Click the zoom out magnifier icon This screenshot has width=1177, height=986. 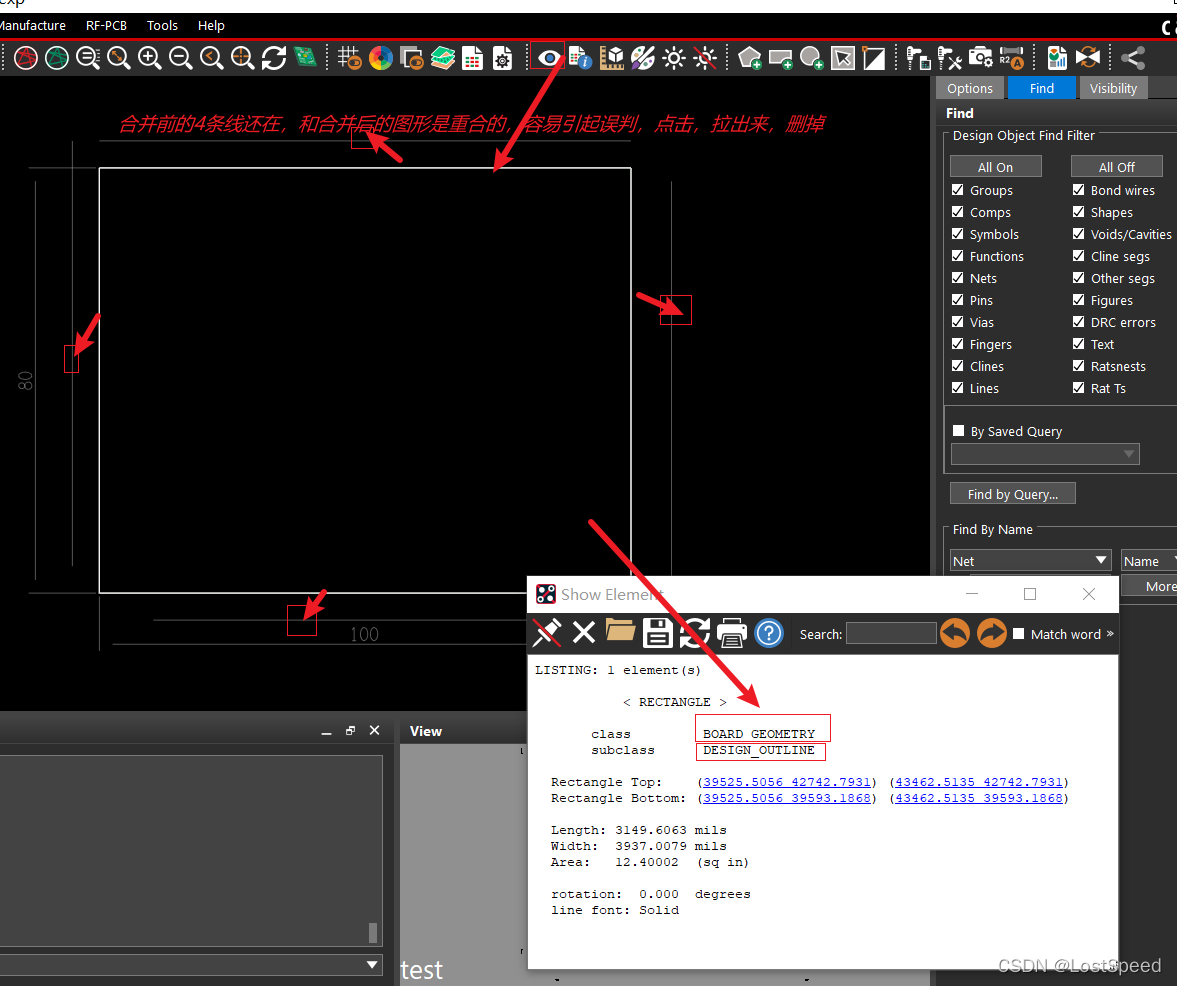(x=181, y=58)
